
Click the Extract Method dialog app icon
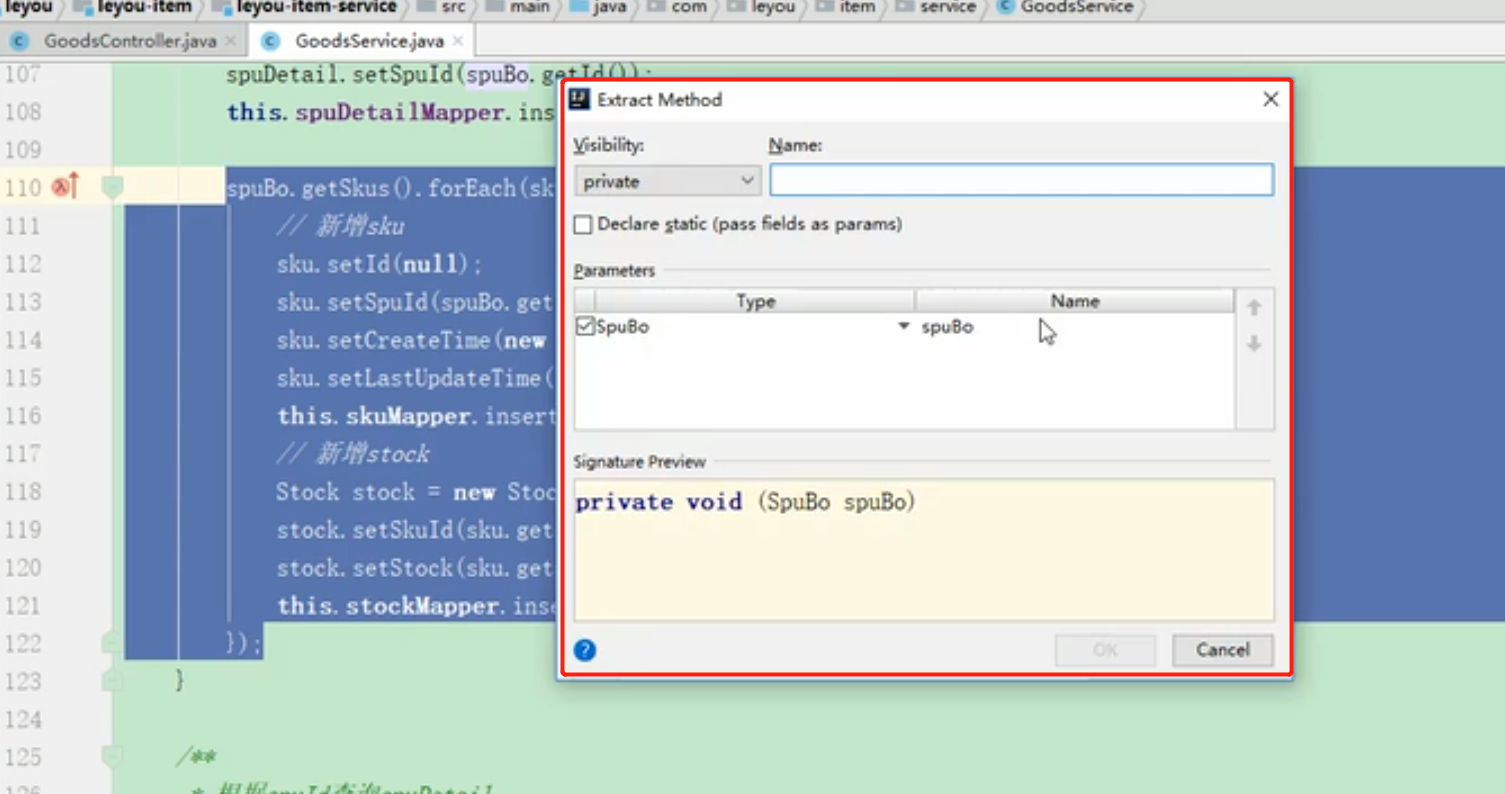click(579, 99)
